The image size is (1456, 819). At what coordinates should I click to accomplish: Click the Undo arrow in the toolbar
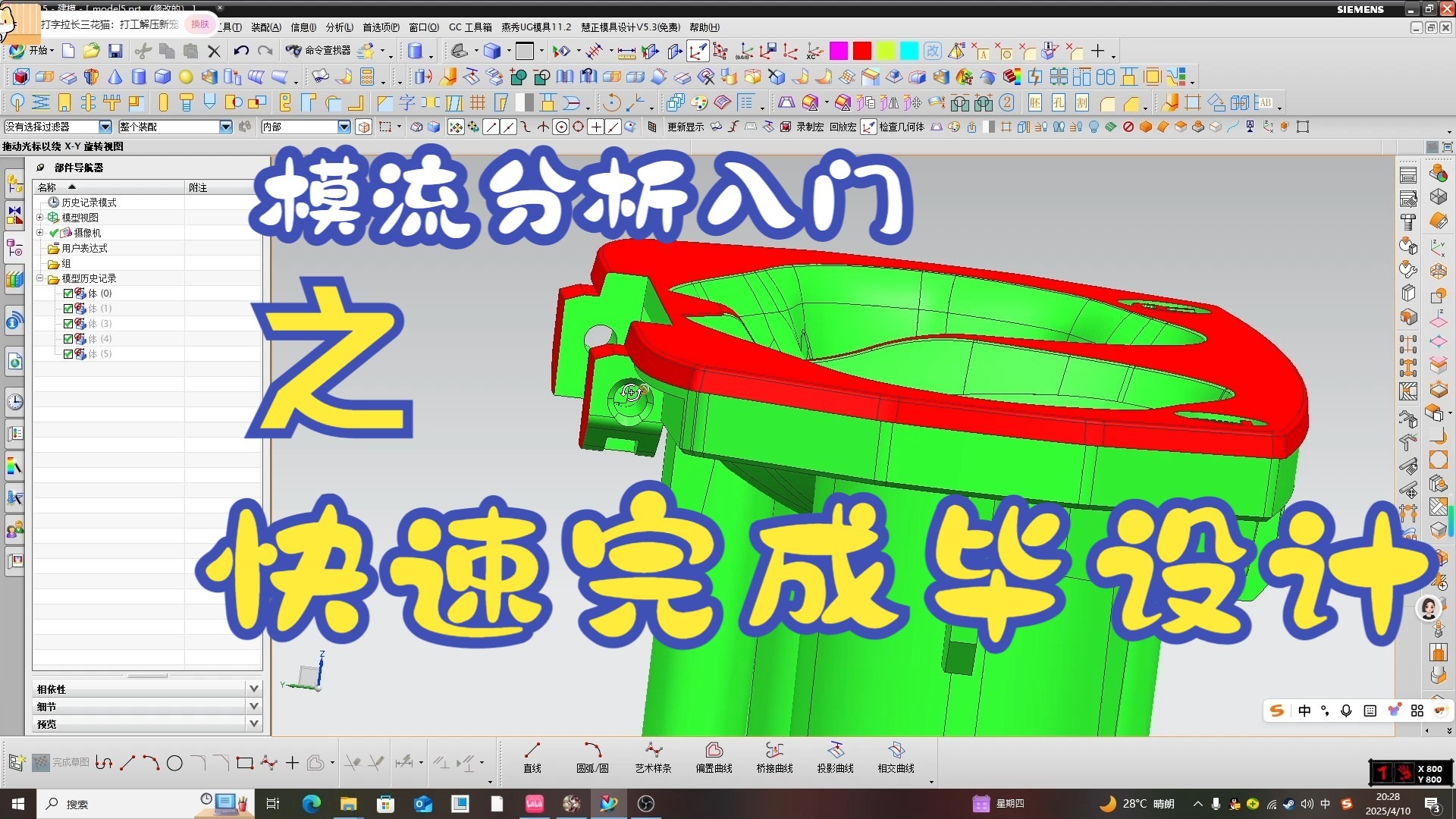(x=241, y=51)
